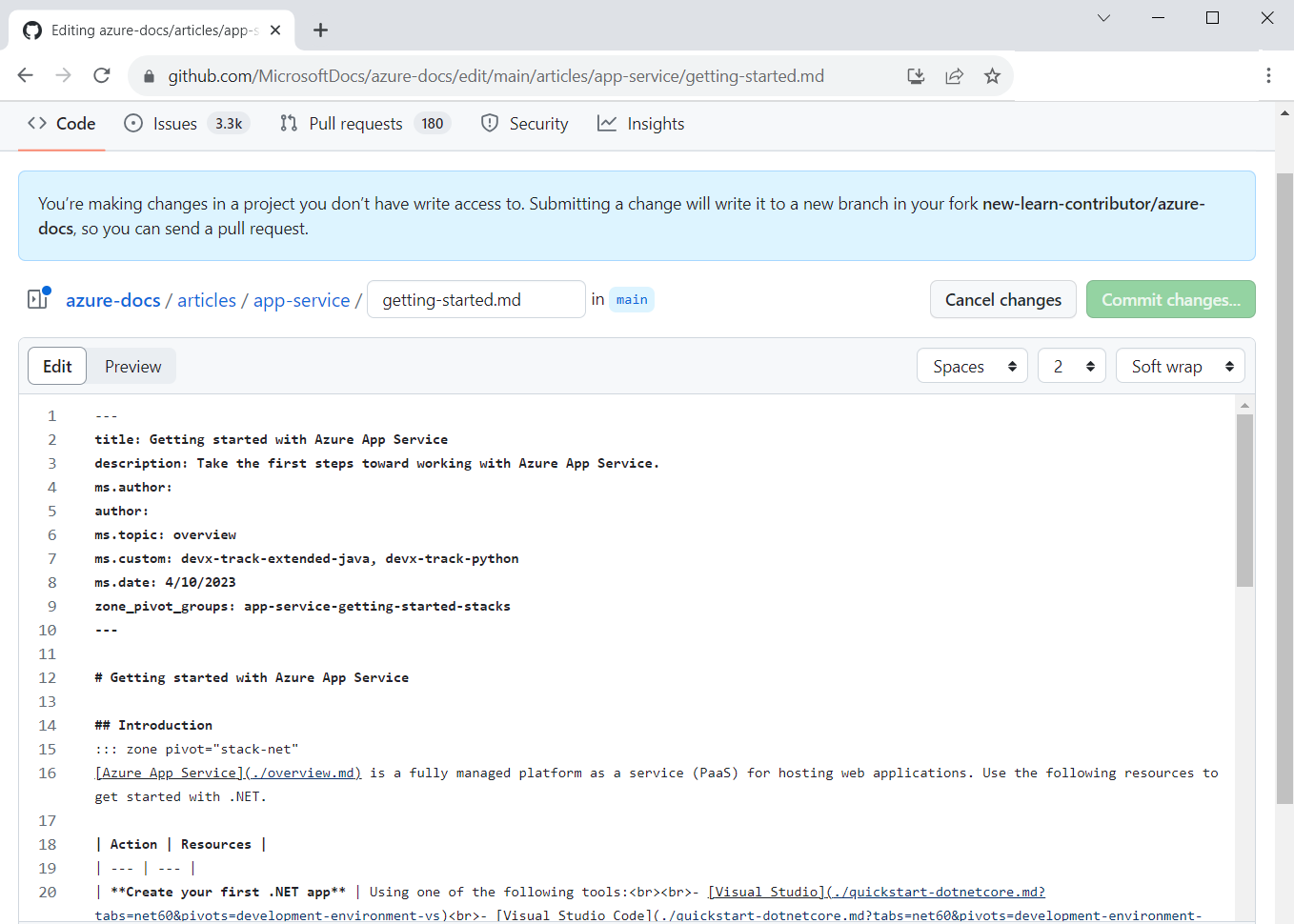Click the getting-started.md filename field
This screenshot has height=924, width=1294.
475,299
